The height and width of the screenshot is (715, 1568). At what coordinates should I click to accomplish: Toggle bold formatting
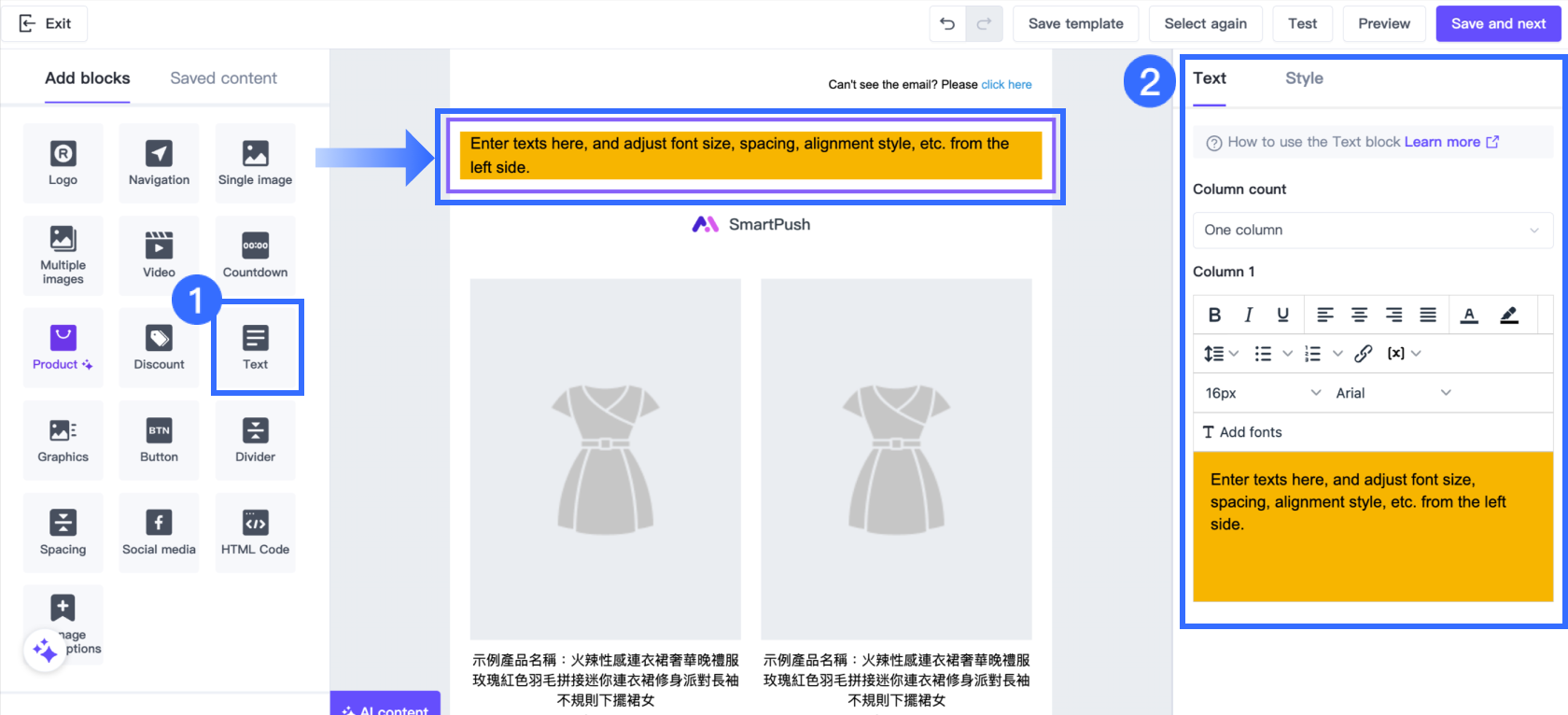[x=1214, y=315]
